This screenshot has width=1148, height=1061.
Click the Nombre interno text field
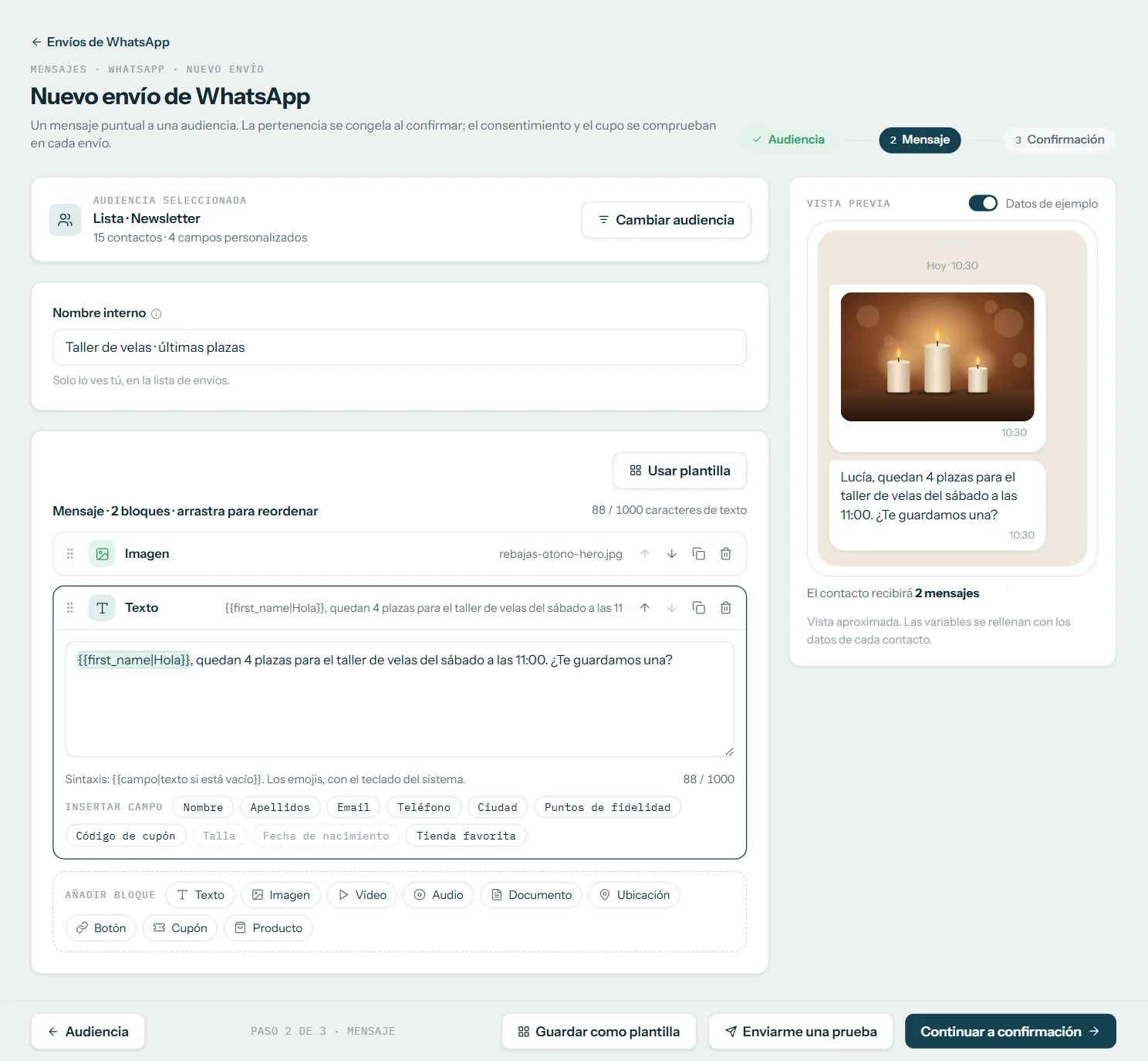pyautogui.click(x=400, y=347)
